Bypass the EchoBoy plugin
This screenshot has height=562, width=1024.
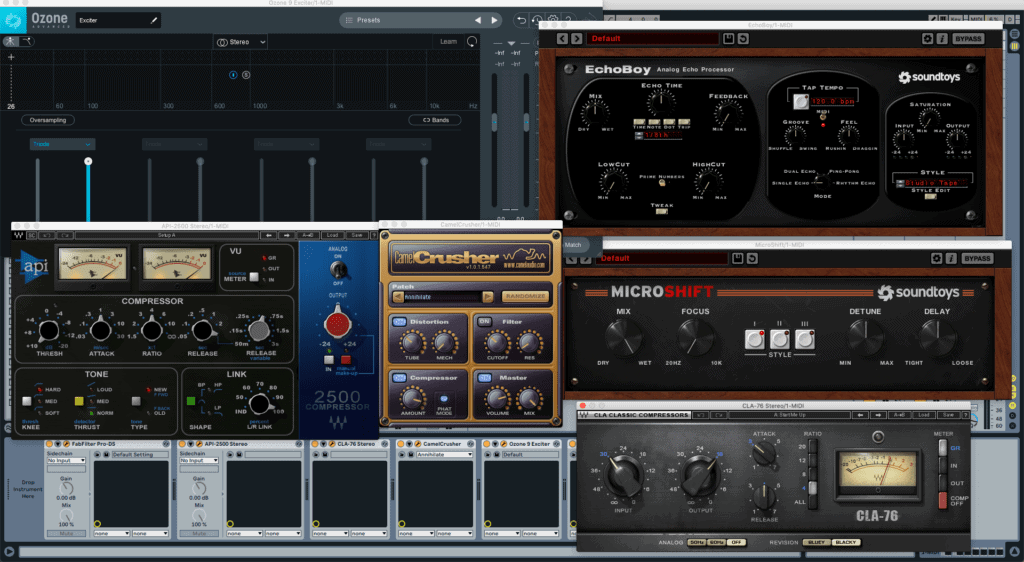pyautogui.click(x=968, y=39)
